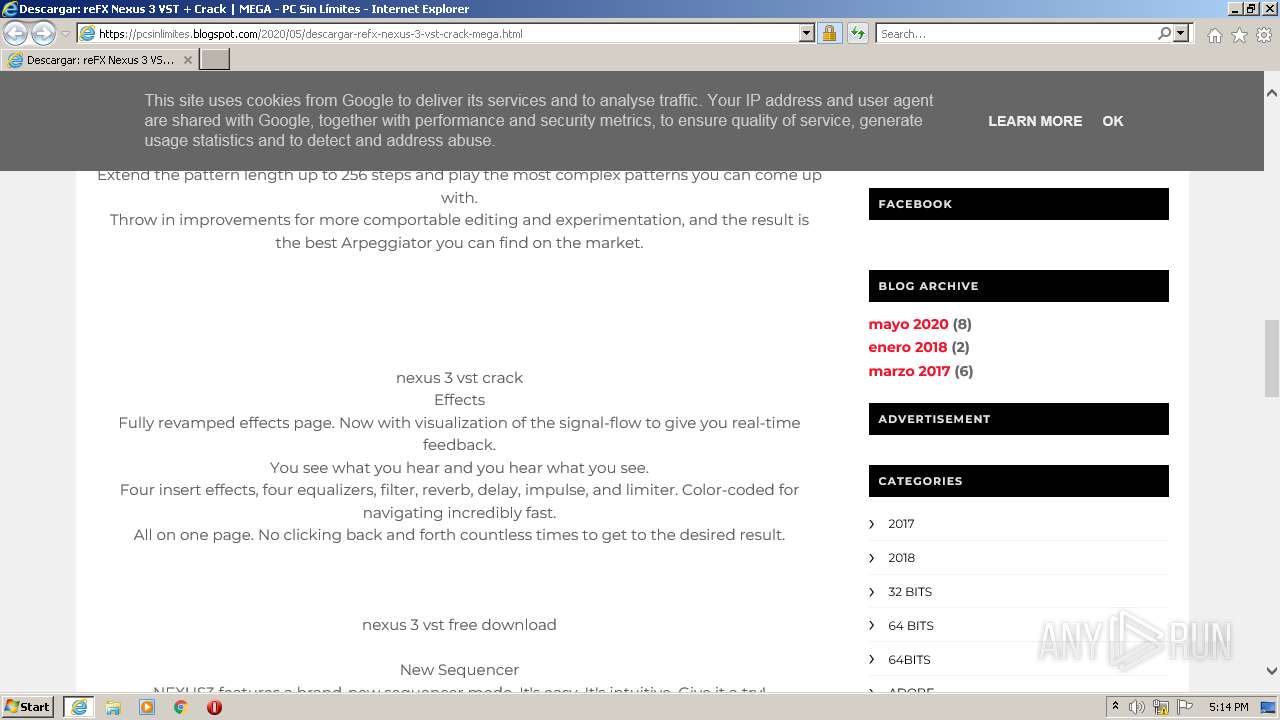
Task: Open the 32 BITS category
Action: tap(910, 592)
